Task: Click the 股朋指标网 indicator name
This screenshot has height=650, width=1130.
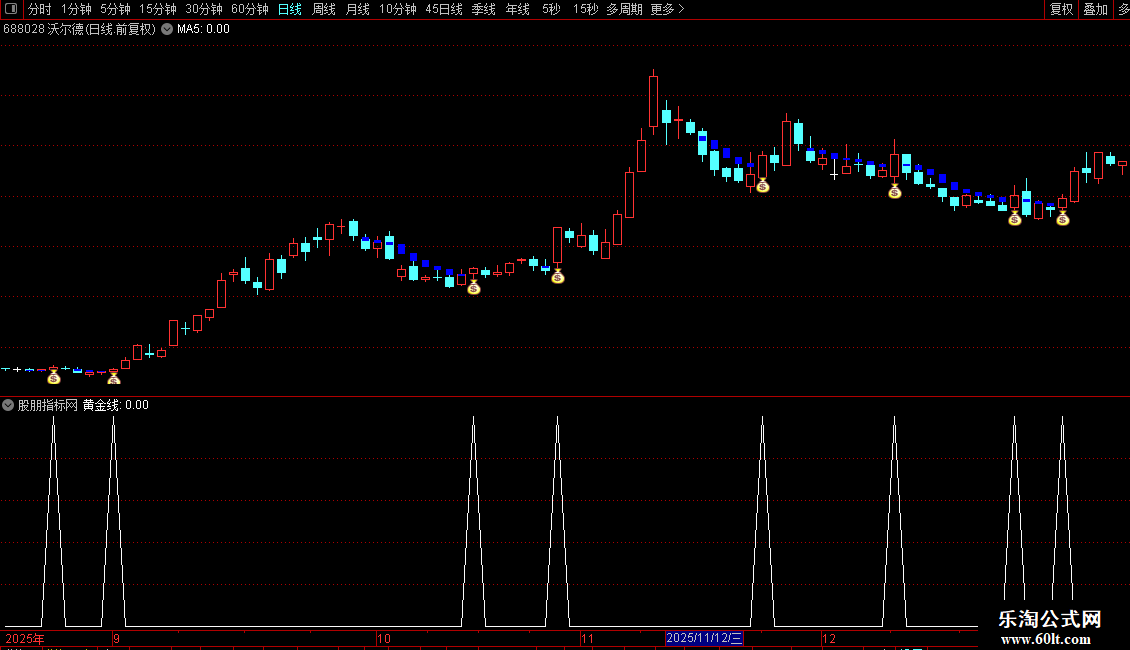Action: 48,405
